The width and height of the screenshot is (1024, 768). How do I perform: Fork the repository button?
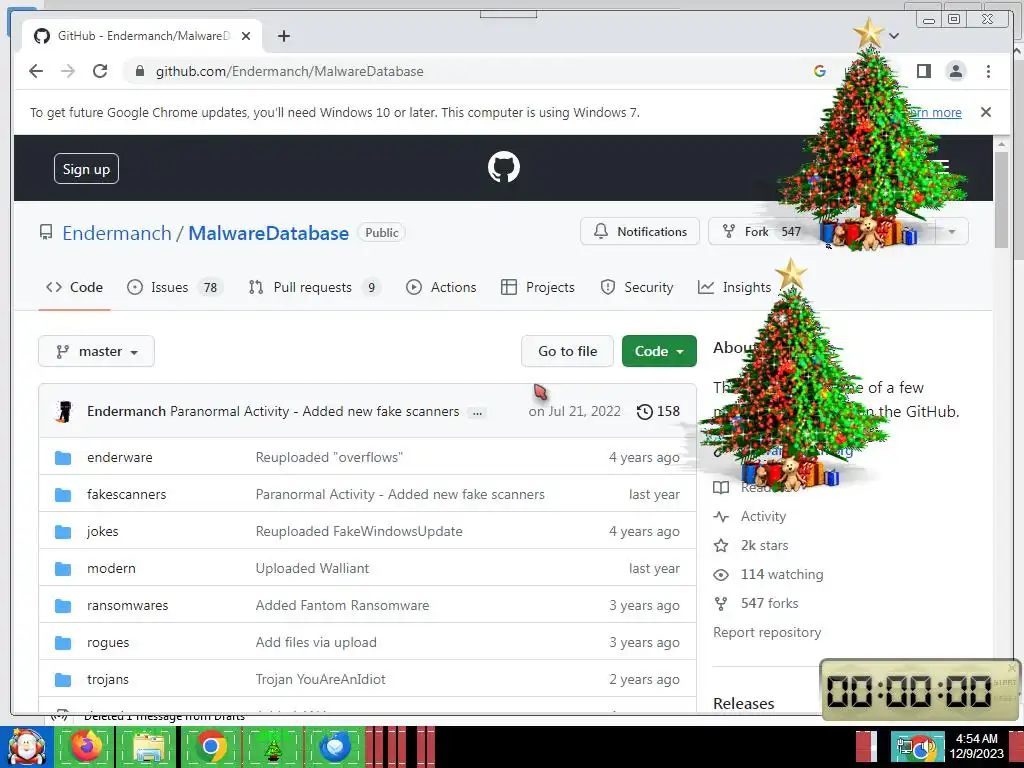click(761, 232)
